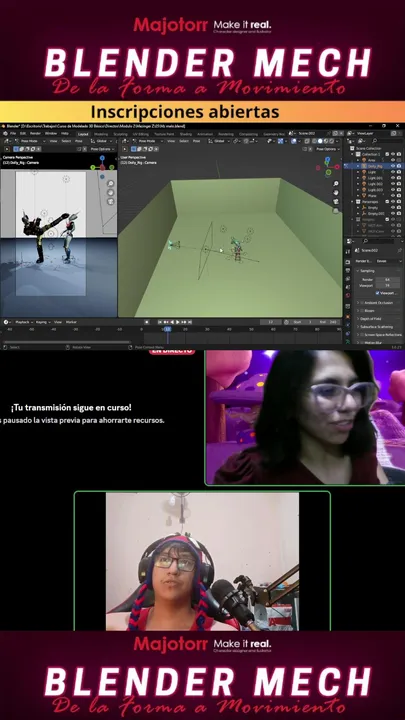This screenshot has width=405, height=720.
Task: Open the Keying popover in timeline
Action: click(x=42, y=322)
